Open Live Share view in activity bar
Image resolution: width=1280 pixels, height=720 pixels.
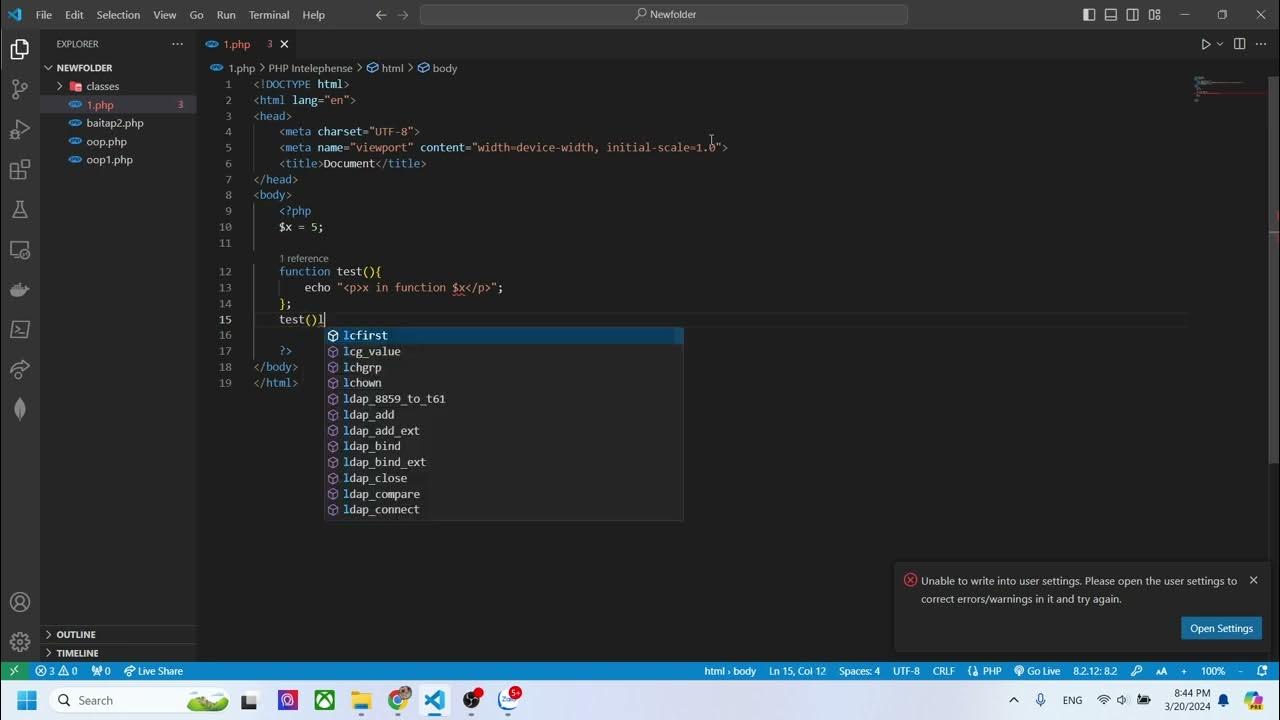point(19,369)
